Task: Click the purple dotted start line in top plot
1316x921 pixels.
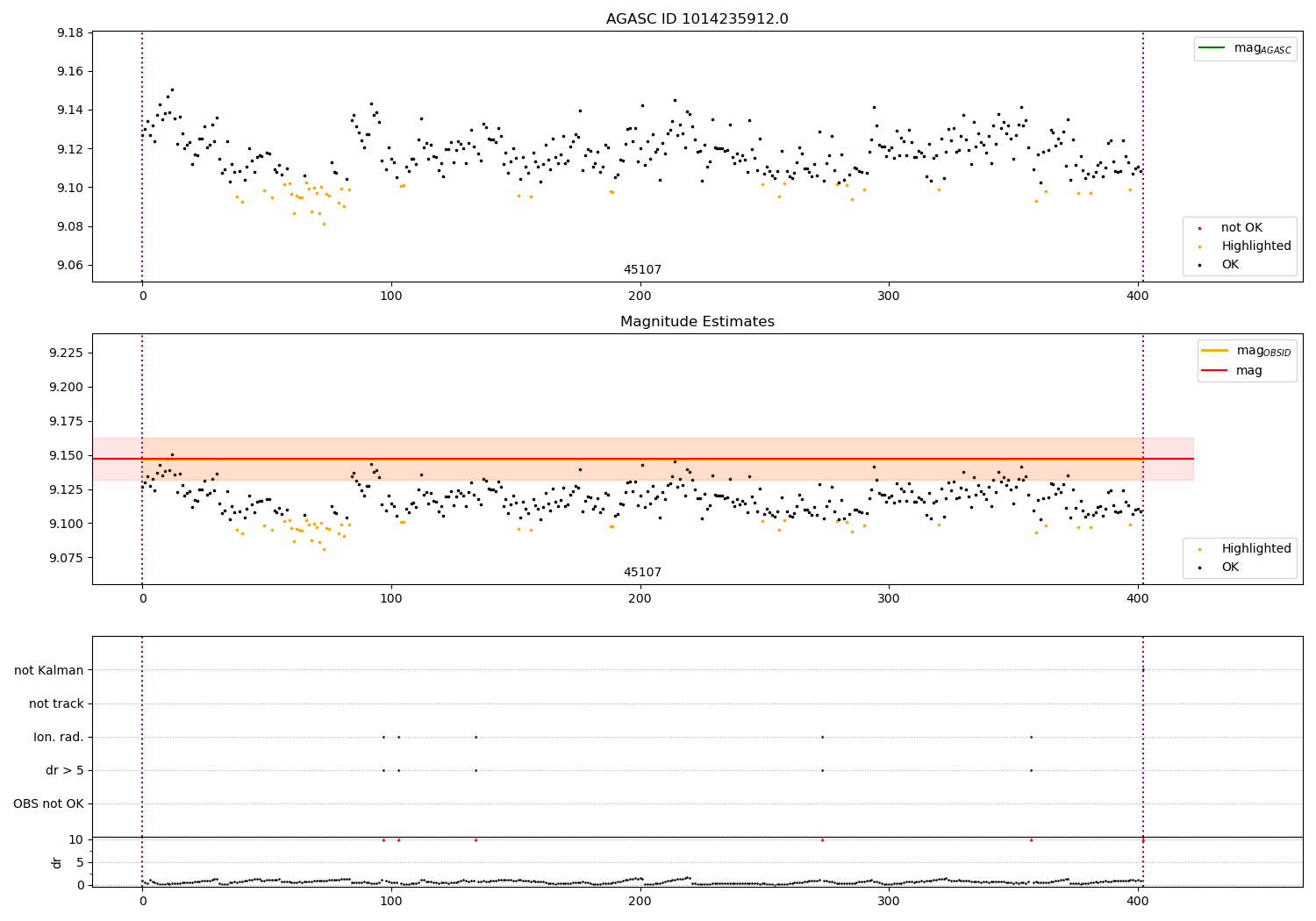Action: click(142, 156)
